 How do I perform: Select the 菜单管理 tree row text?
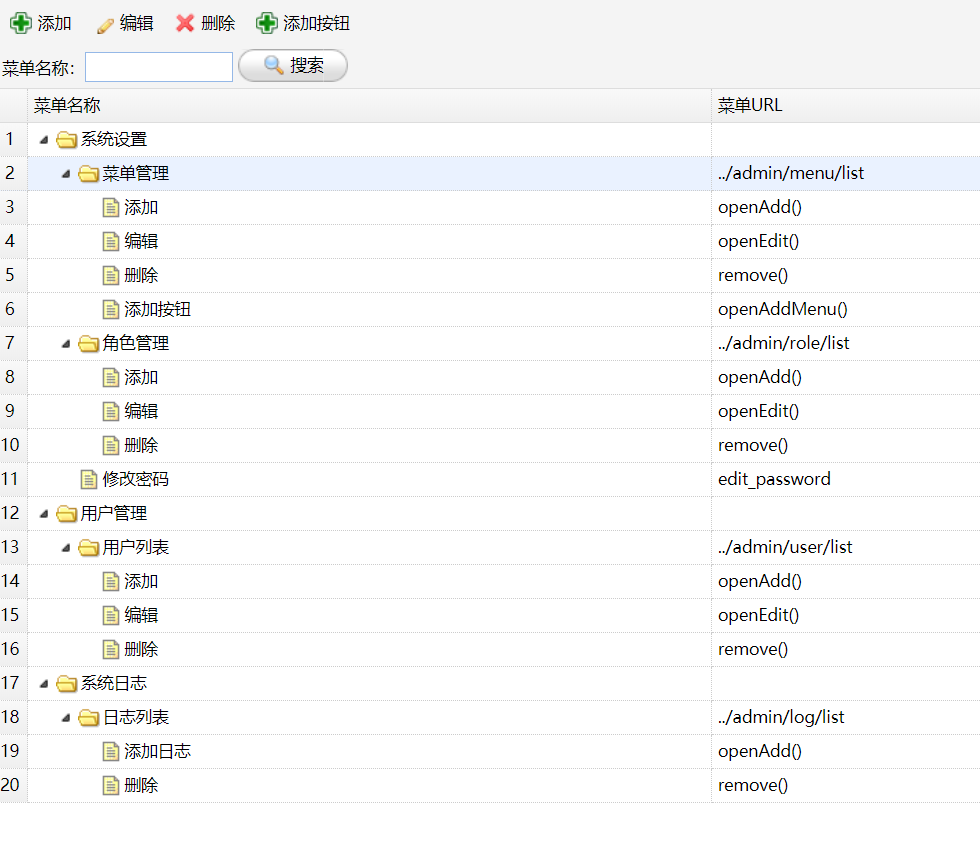136,173
